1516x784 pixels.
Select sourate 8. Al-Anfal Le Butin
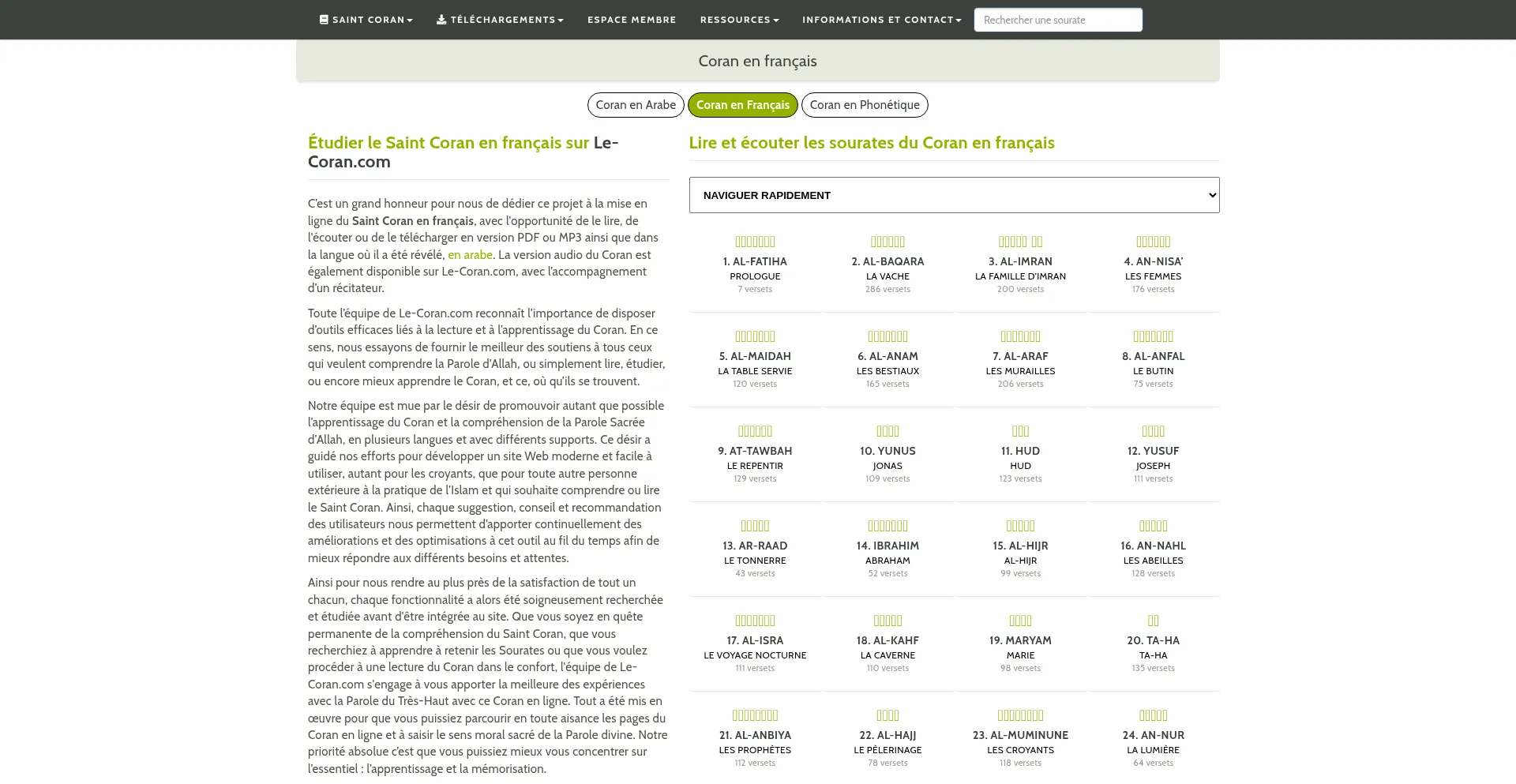(1153, 357)
